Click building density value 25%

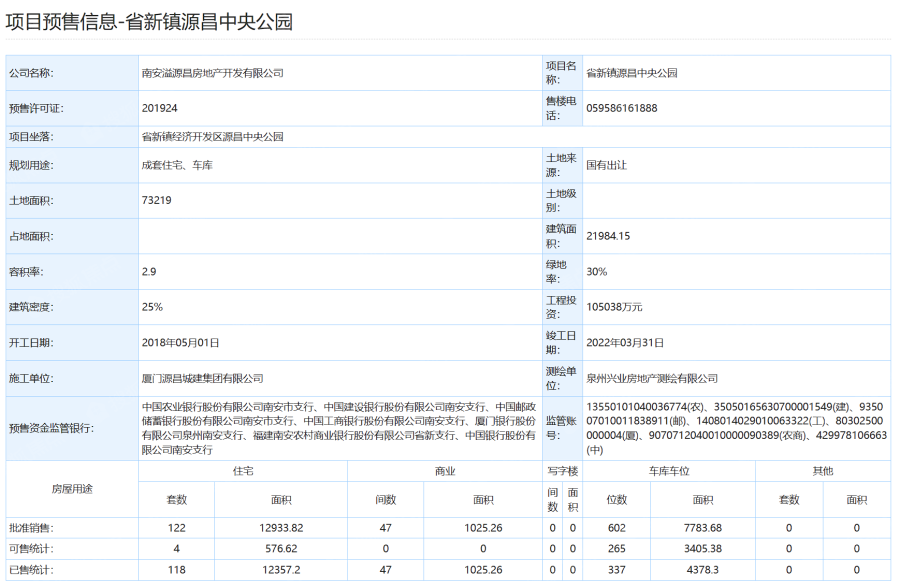pyautogui.click(x=152, y=307)
